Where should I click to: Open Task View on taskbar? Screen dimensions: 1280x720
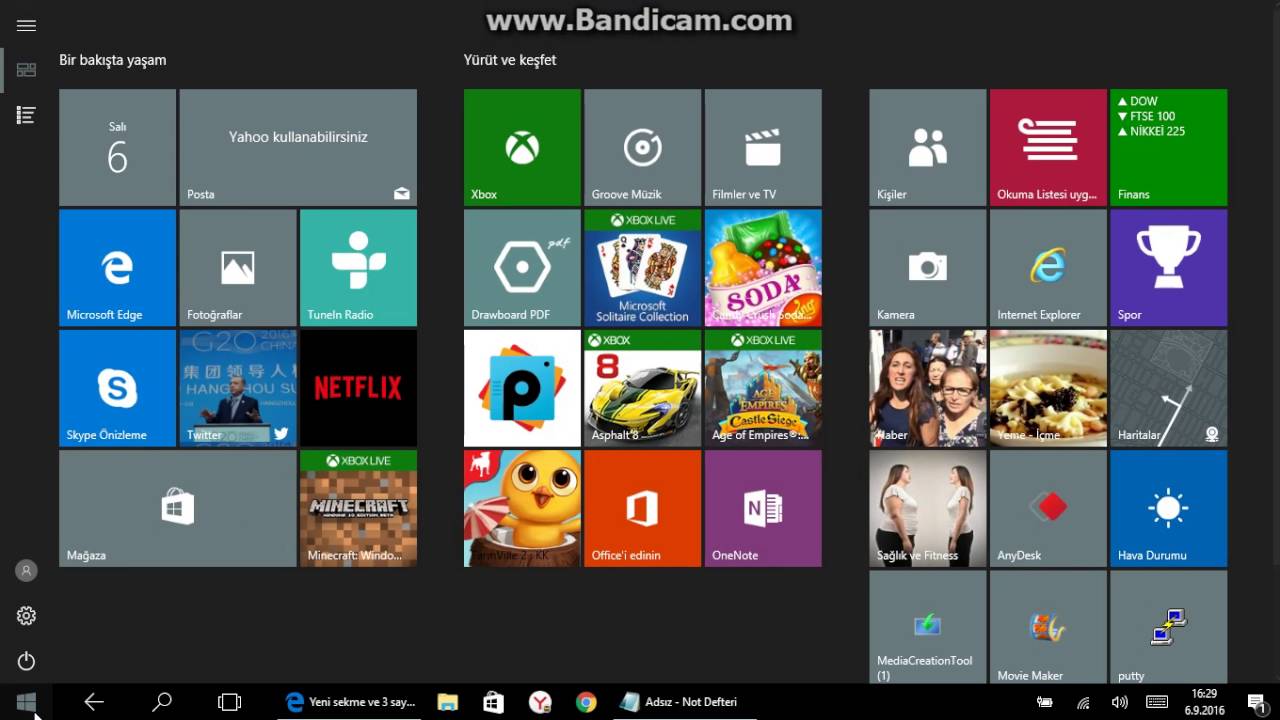tap(230, 702)
